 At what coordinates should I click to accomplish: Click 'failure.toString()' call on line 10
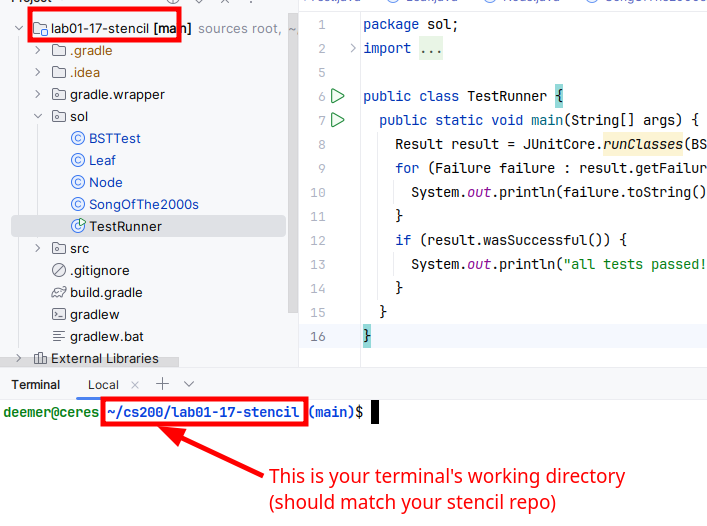(x=634, y=192)
